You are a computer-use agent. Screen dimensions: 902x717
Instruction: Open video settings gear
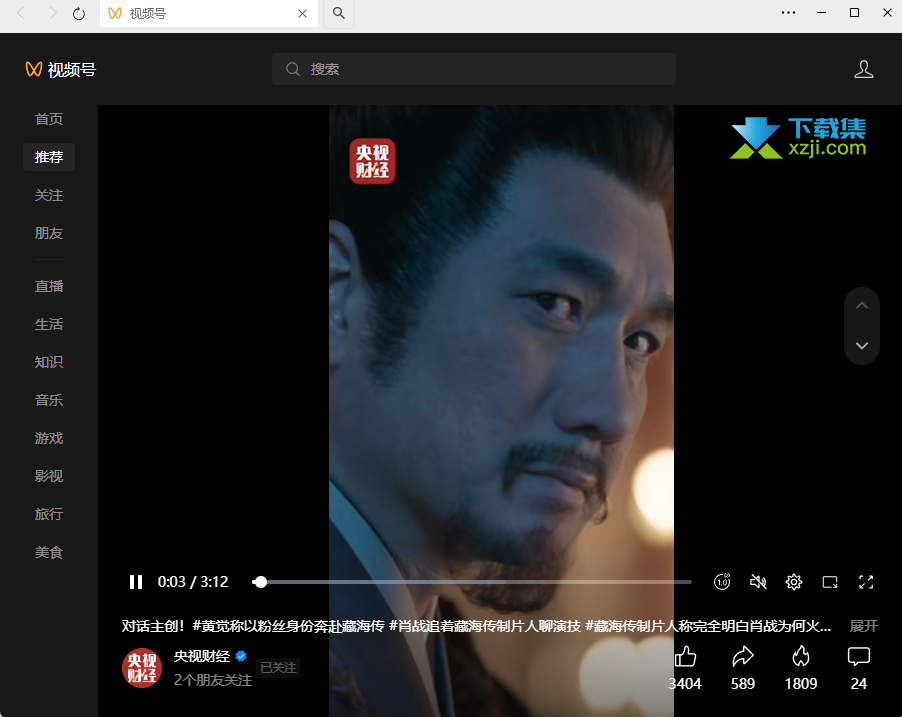coord(794,582)
